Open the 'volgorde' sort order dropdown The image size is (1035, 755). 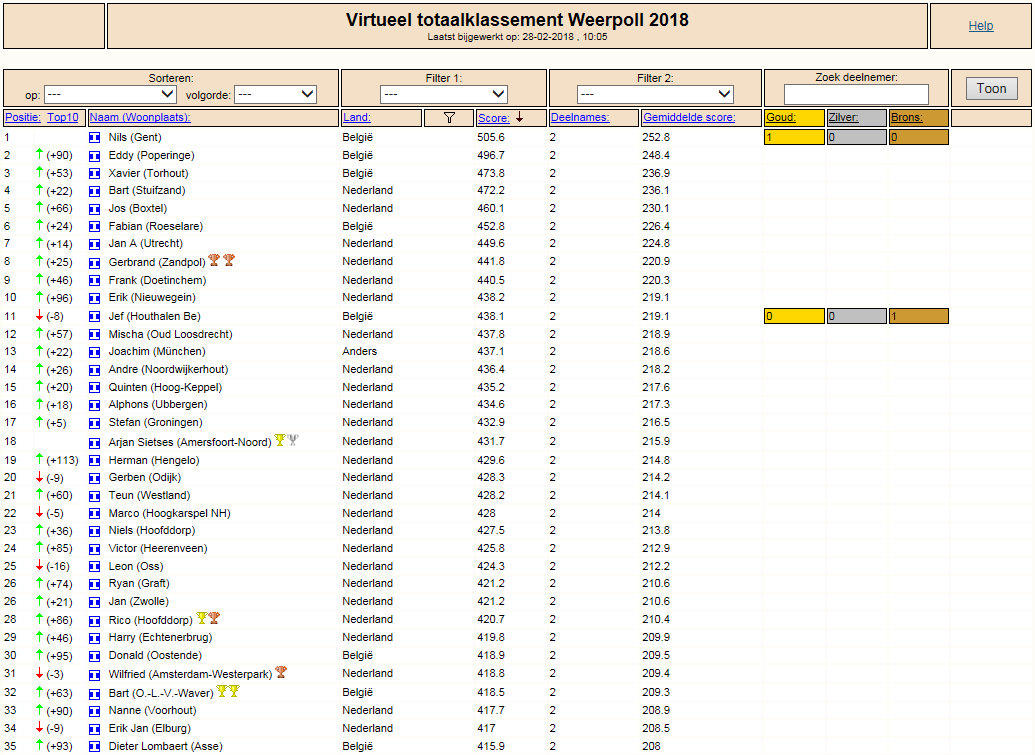(275, 94)
